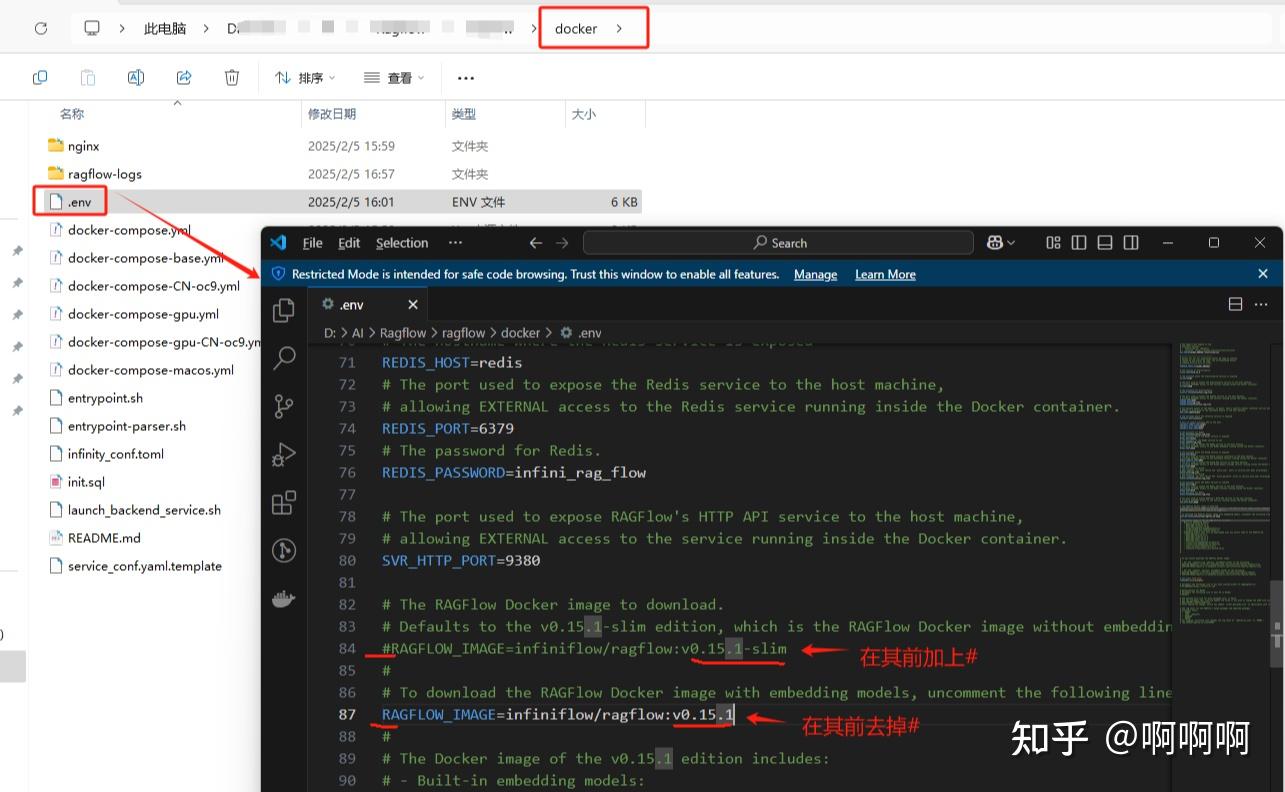
Task: Open the editor More Actions menu
Action: coord(1262,304)
